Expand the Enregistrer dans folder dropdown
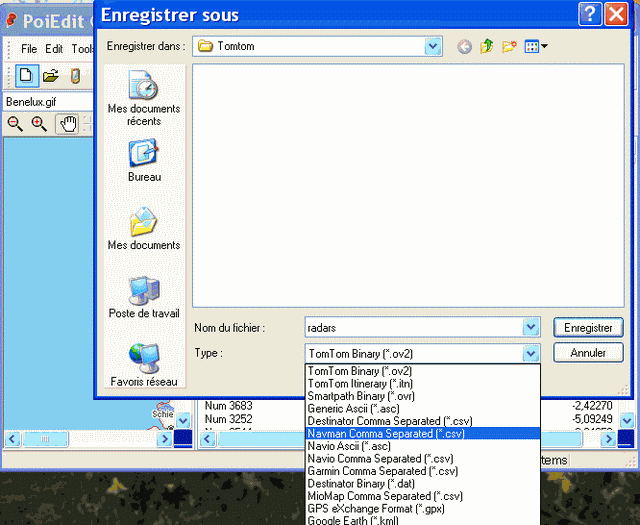 pyautogui.click(x=432, y=46)
